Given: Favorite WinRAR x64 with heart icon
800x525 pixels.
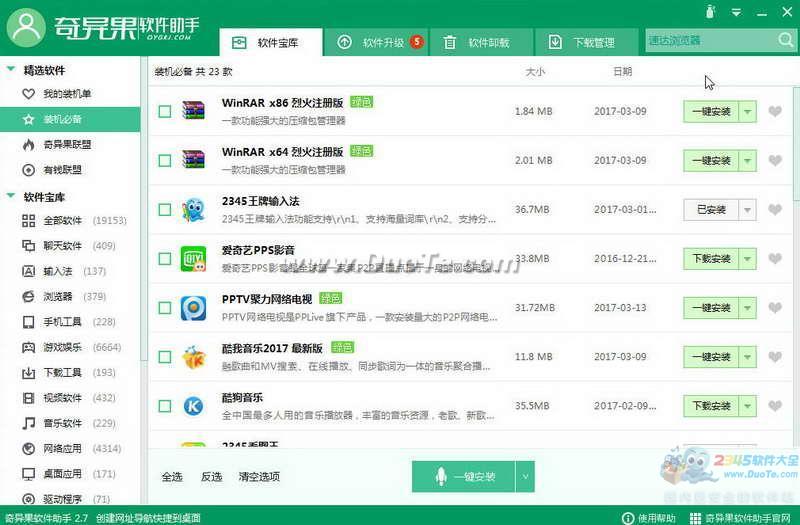Looking at the screenshot, I should pyautogui.click(x=775, y=160).
